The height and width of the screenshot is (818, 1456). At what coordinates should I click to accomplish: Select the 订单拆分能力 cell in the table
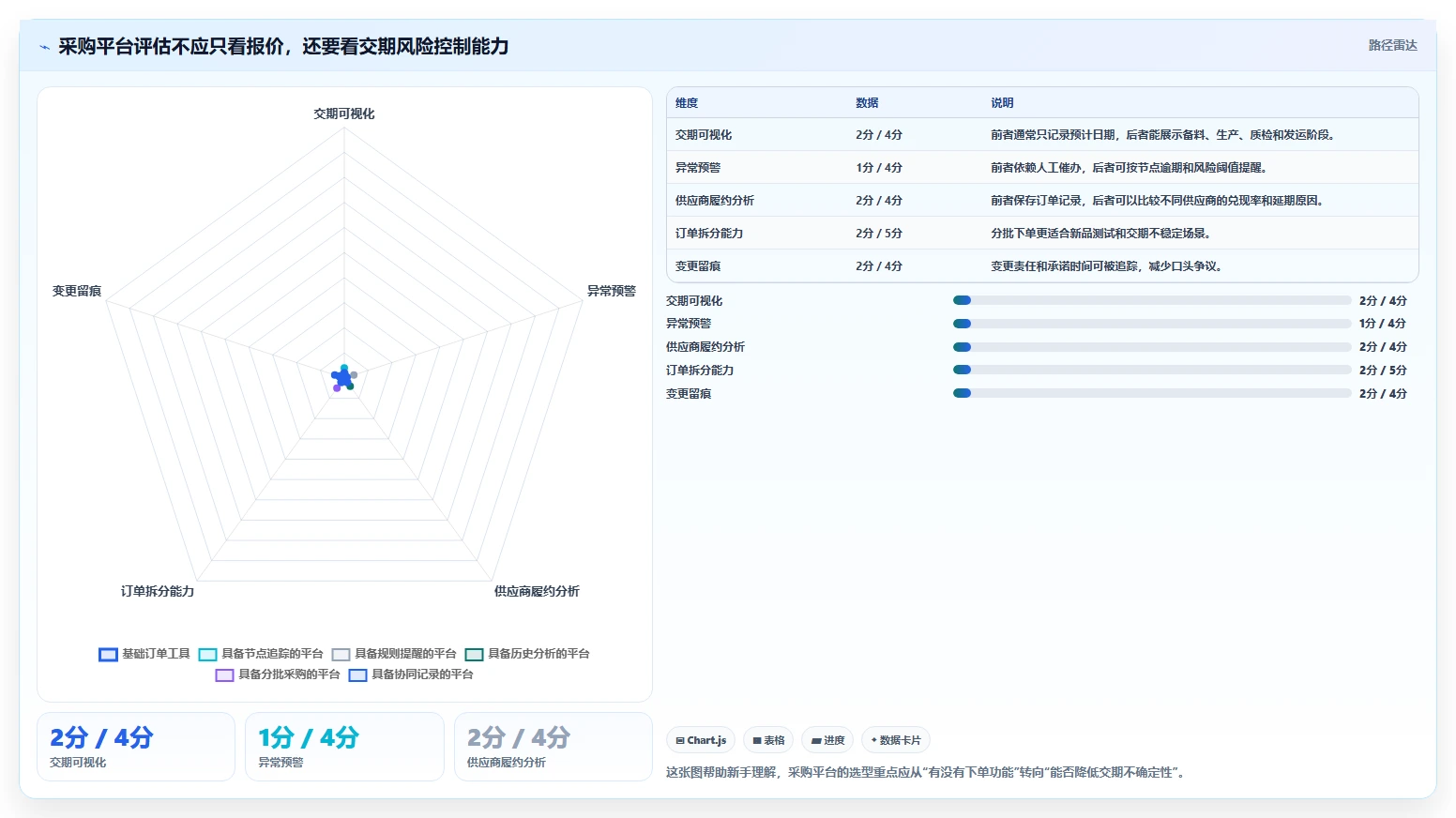click(709, 234)
